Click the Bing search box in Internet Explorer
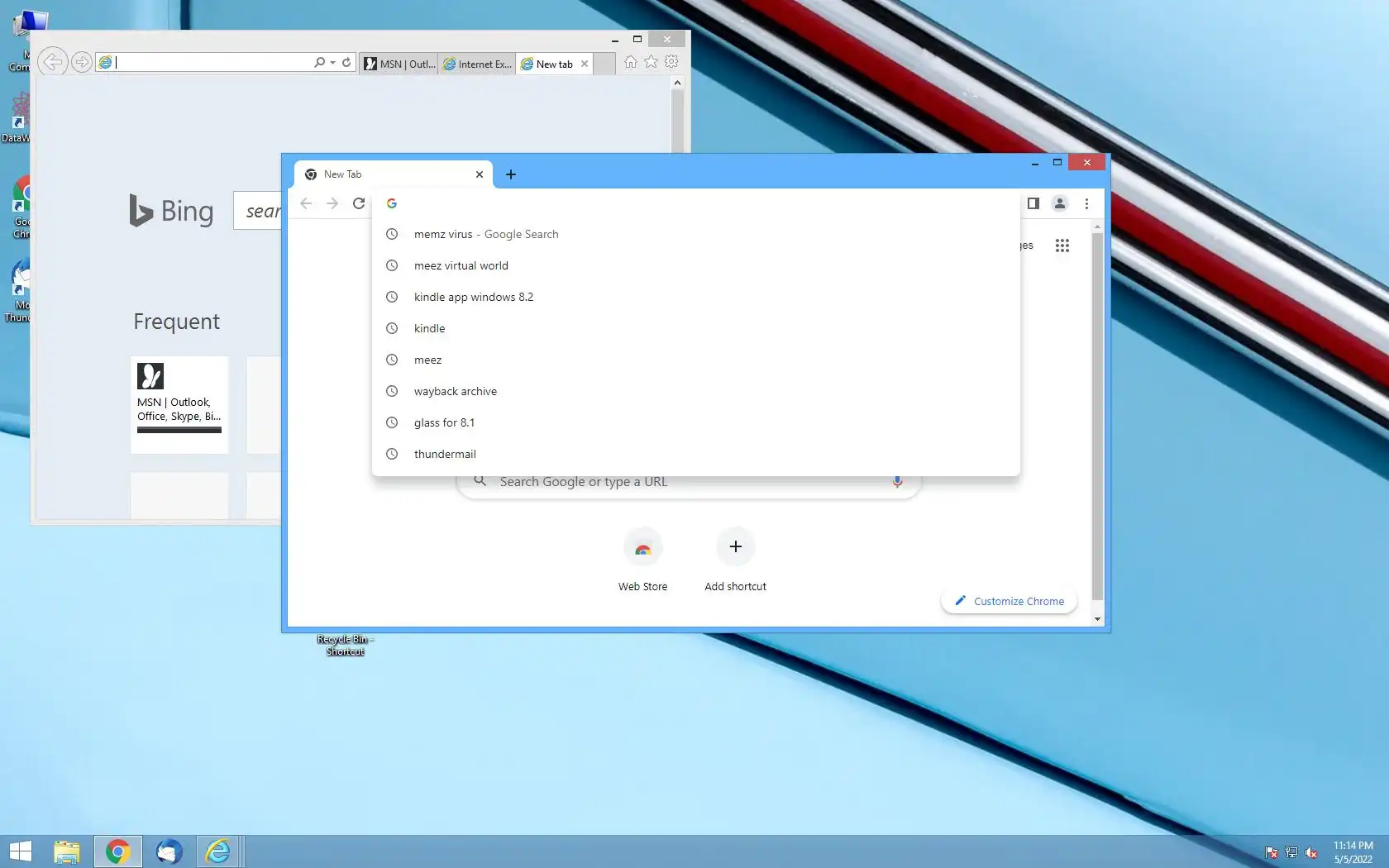 click(258, 211)
